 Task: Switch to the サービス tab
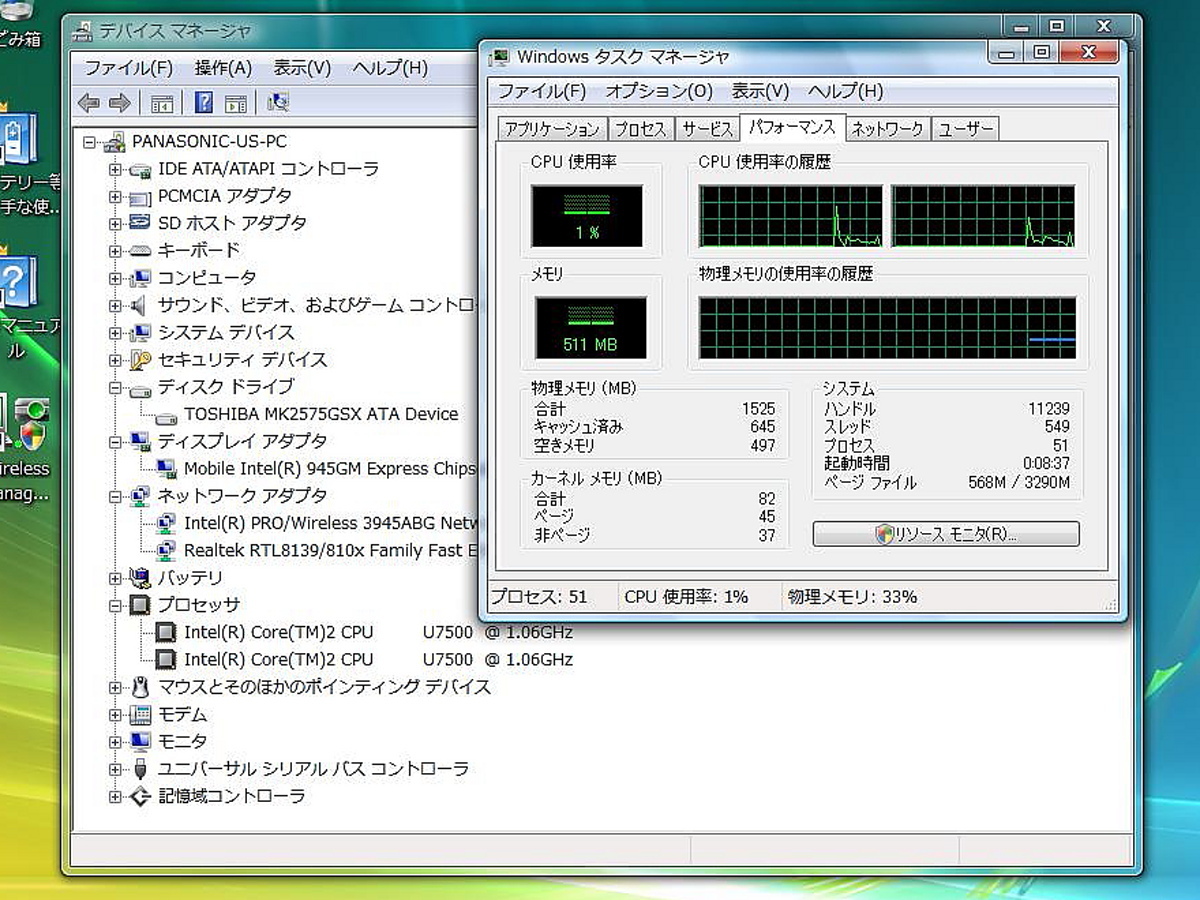(707, 129)
